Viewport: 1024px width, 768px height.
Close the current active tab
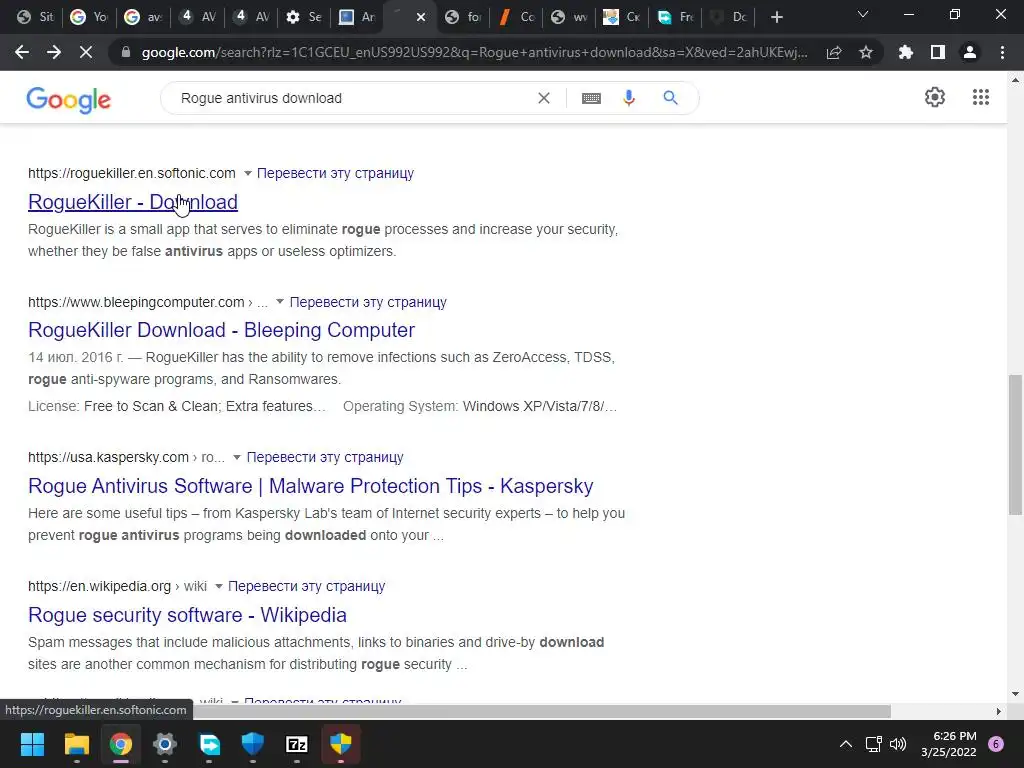421,17
